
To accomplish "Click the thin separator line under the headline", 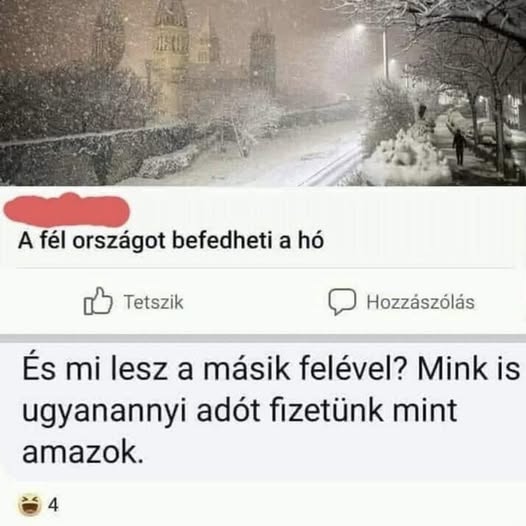I will pyautogui.click(x=264, y=268).
